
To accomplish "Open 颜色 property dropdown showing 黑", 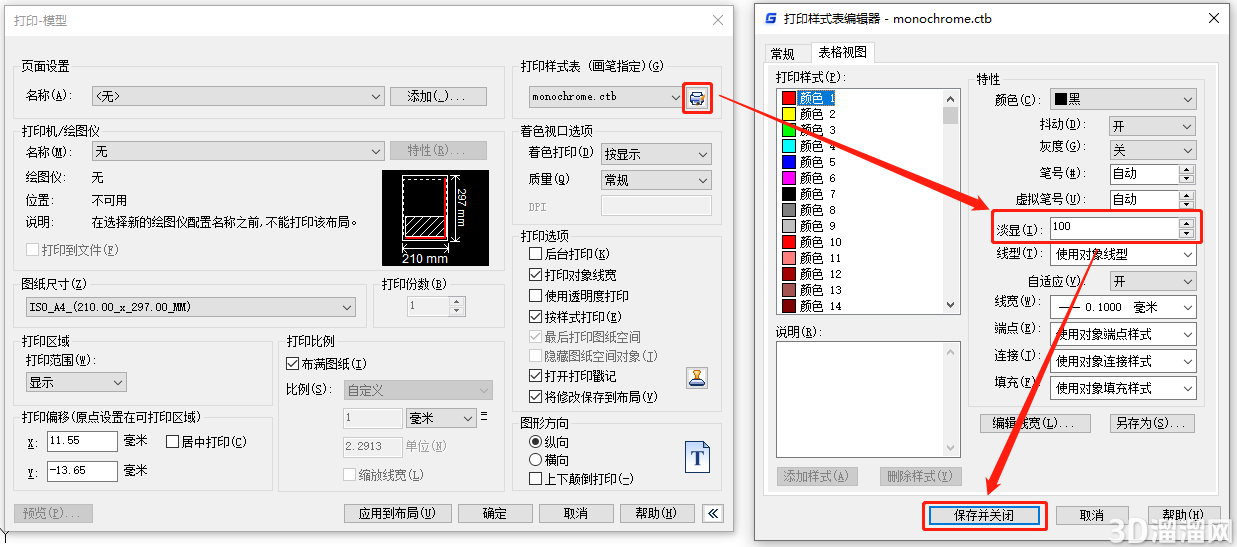I will [1123, 100].
